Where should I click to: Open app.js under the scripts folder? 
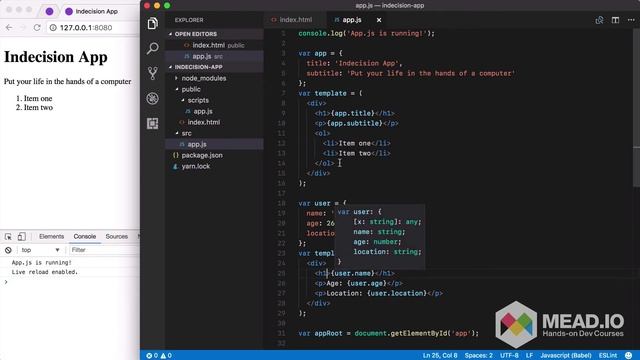coord(214,111)
